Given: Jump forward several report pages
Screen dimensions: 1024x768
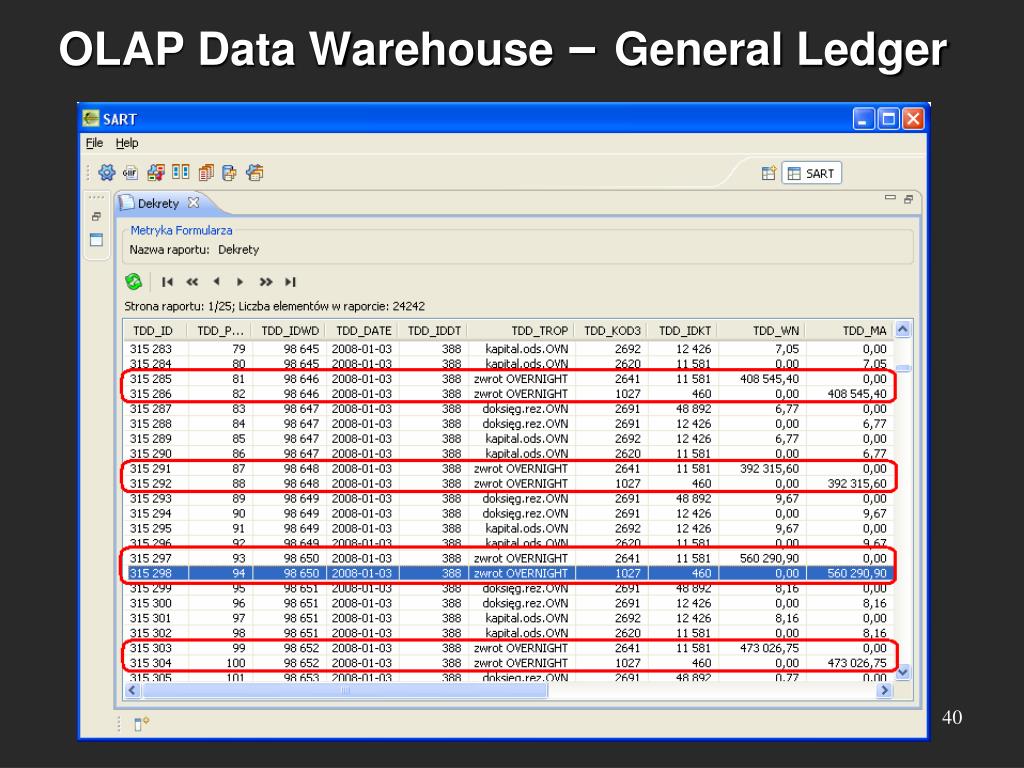Looking at the screenshot, I should [265, 281].
